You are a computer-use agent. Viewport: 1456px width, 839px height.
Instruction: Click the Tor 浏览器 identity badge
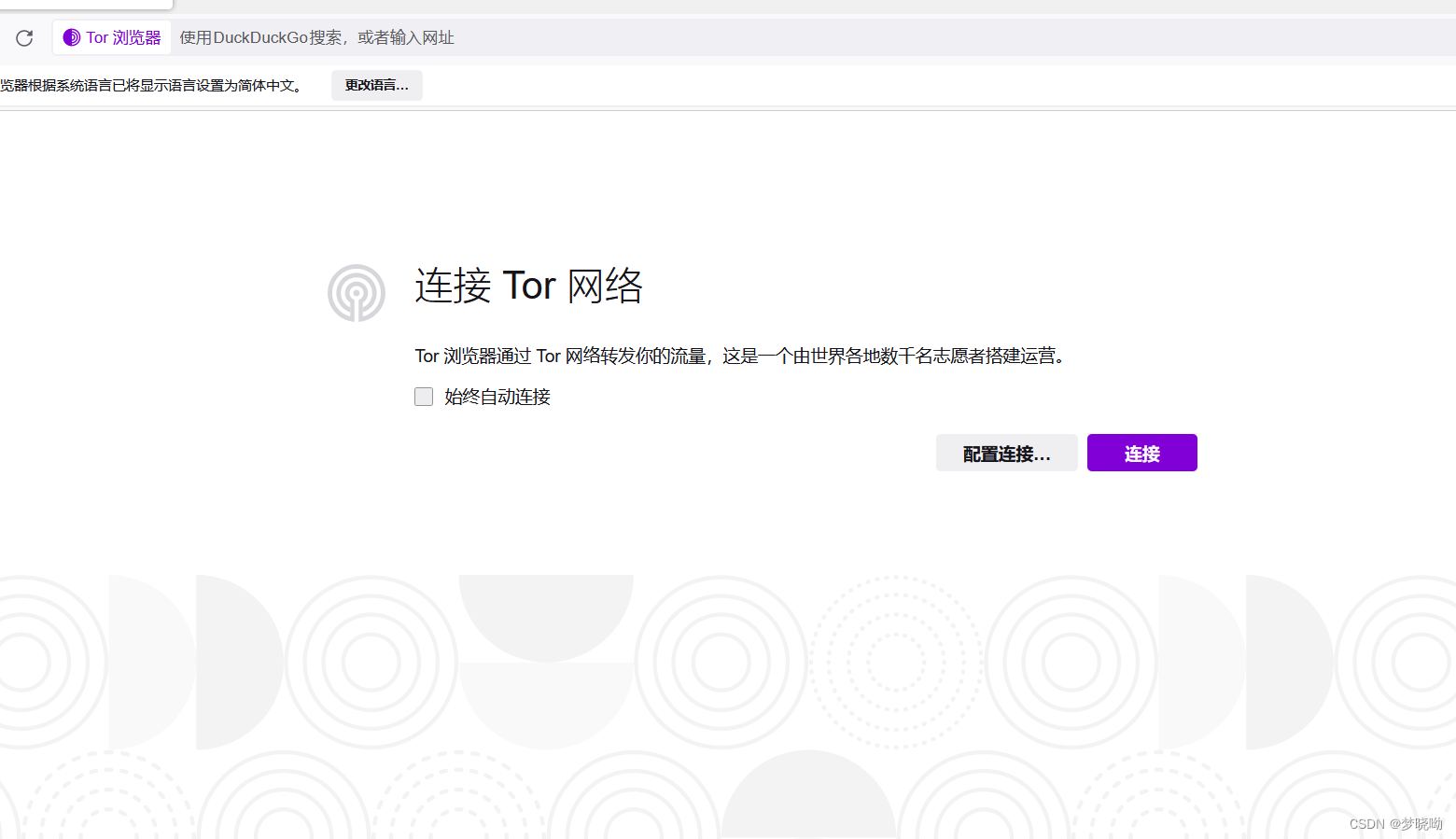tap(112, 37)
